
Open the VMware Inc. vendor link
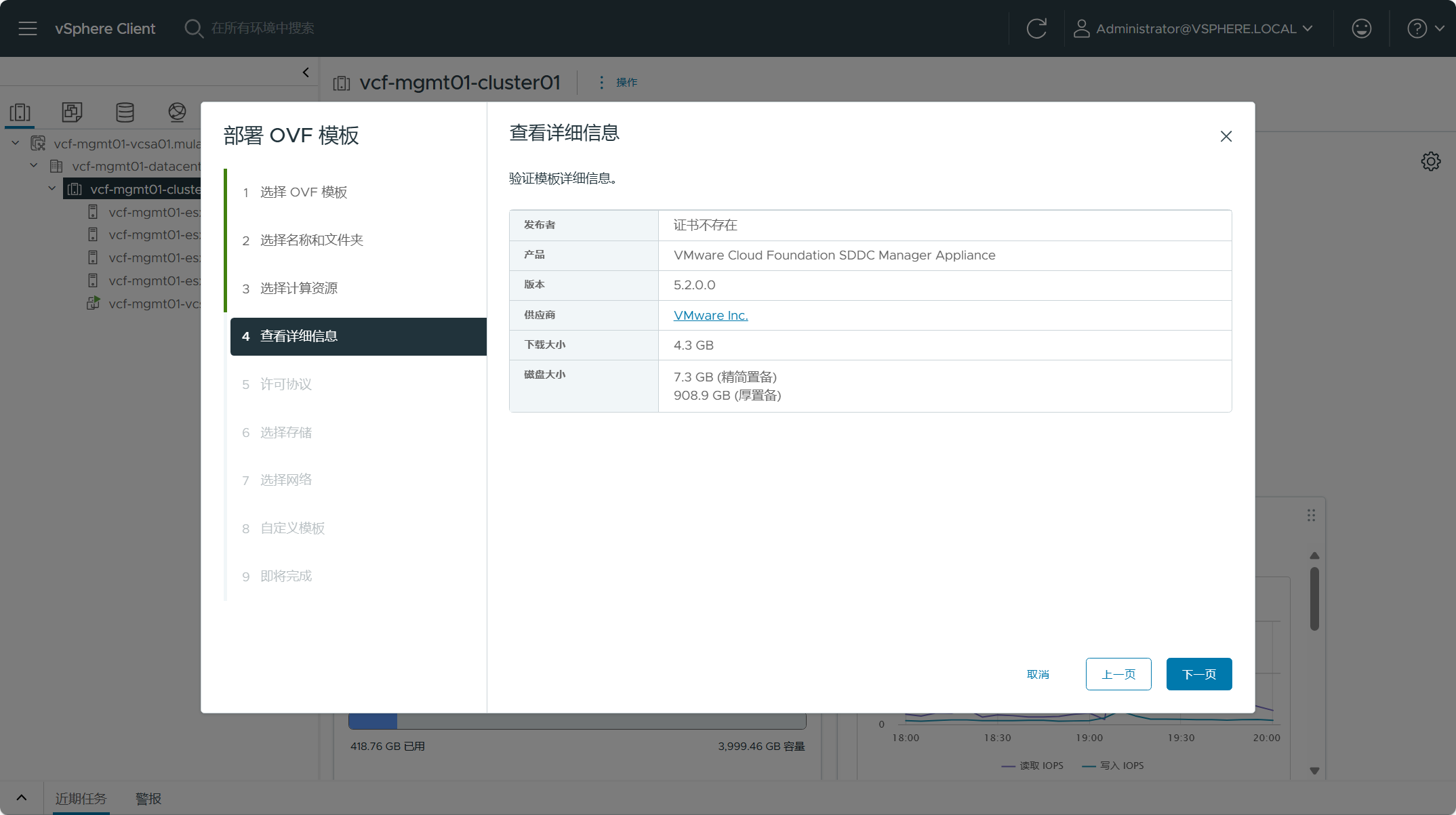(x=710, y=315)
